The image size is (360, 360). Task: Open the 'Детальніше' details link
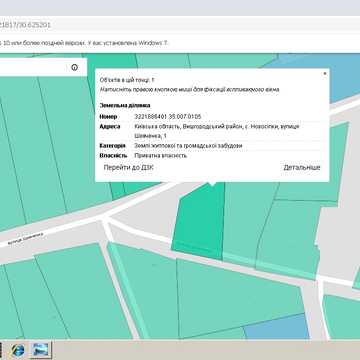[302, 168]
